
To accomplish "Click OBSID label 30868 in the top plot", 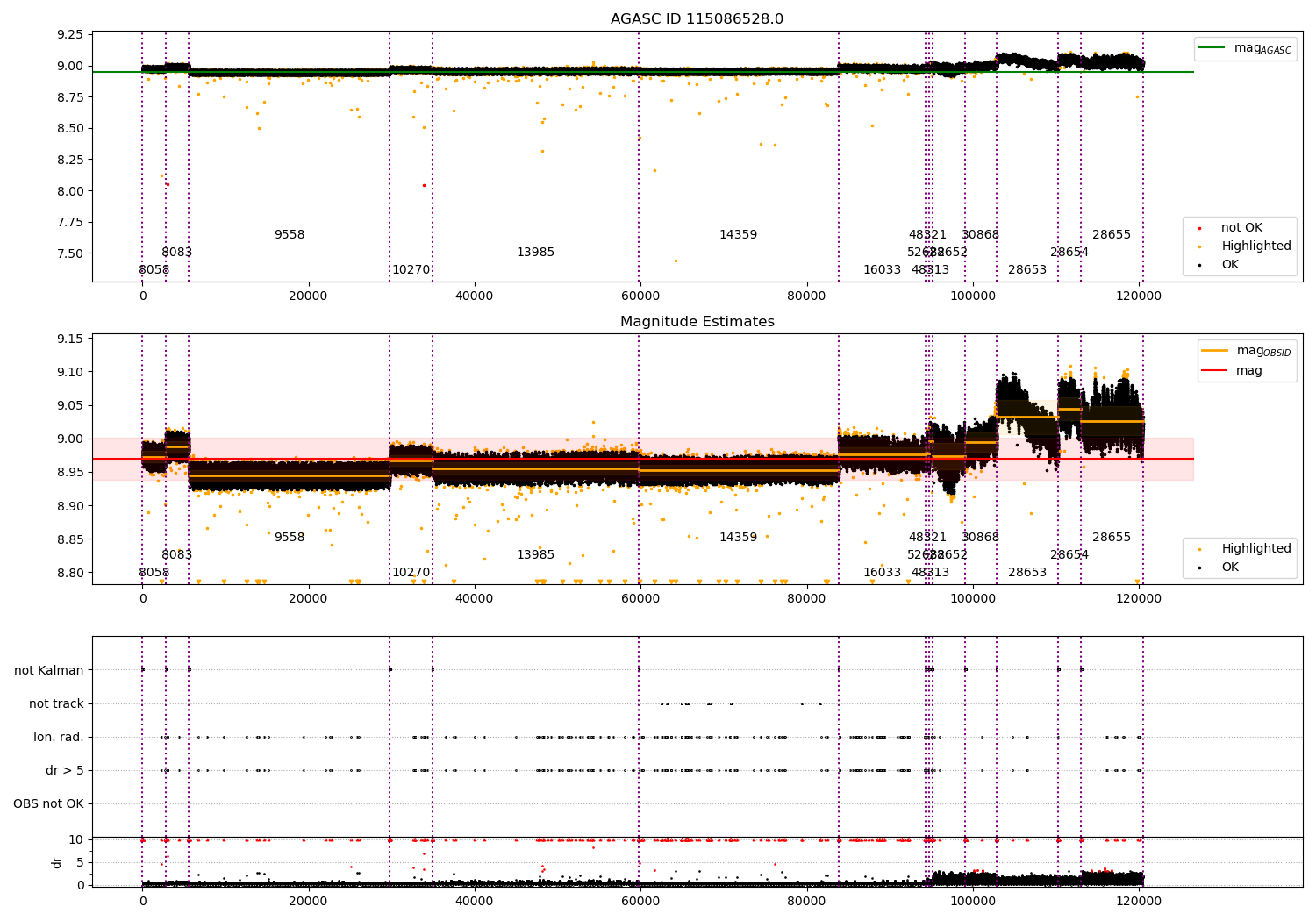I will pos(980,235).
